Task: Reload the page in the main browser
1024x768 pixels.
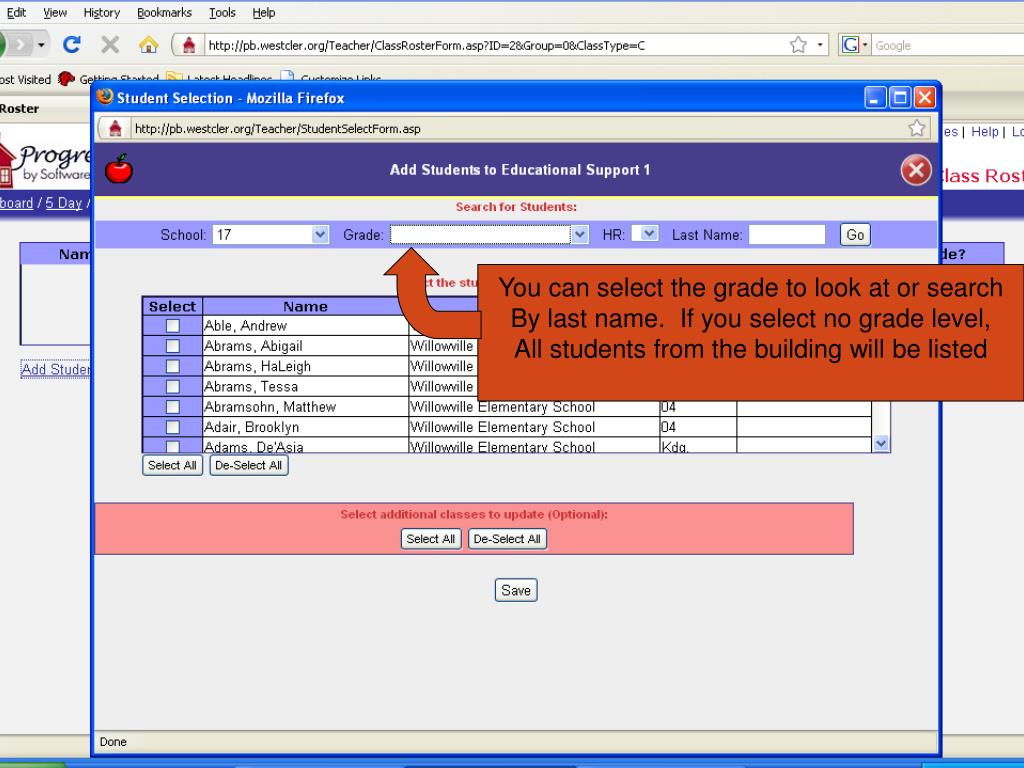Action: [71, 44]
